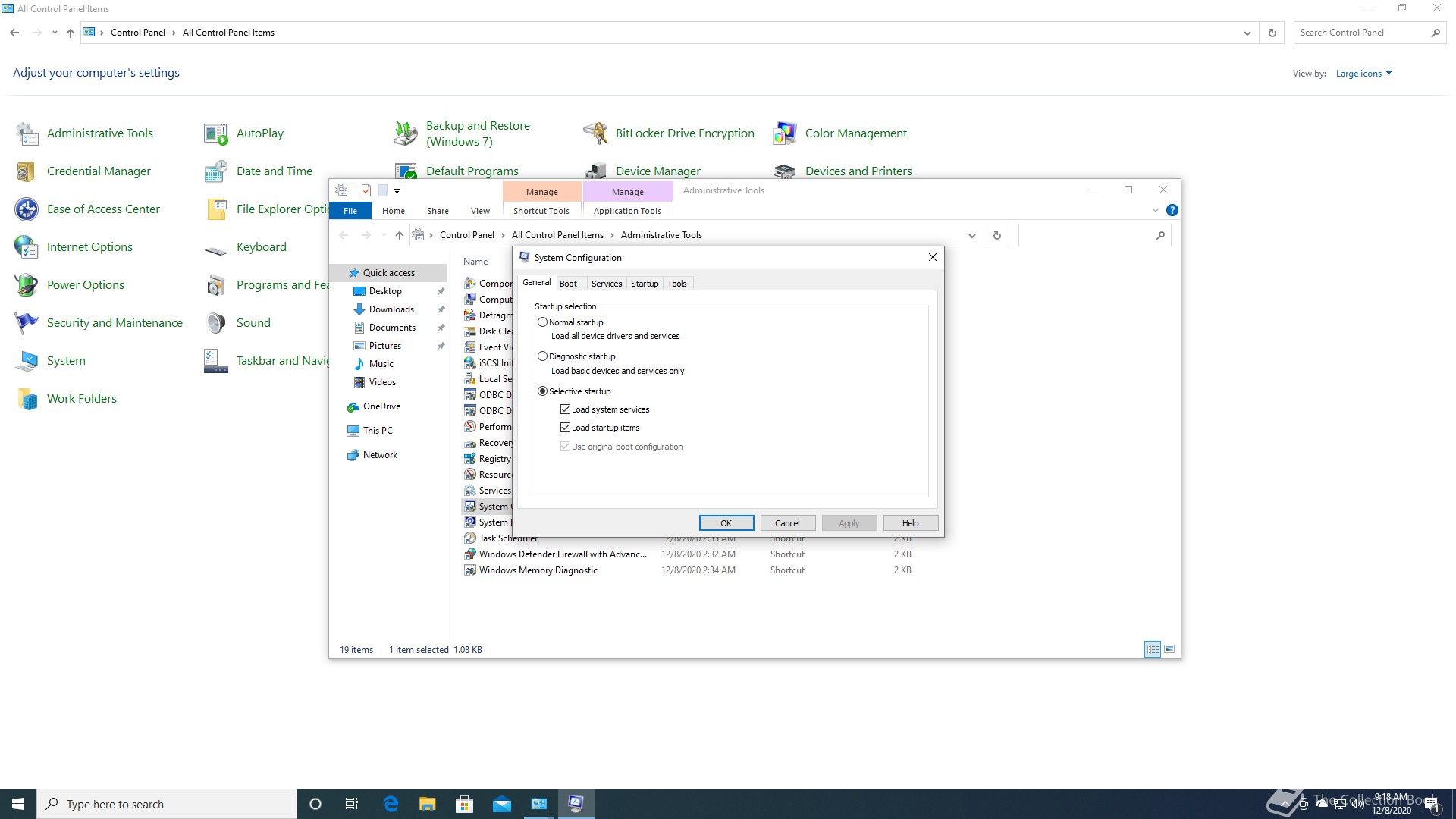
Task: Expand the Administrative Tools address history dropdown
Action: tap(971, 235)
